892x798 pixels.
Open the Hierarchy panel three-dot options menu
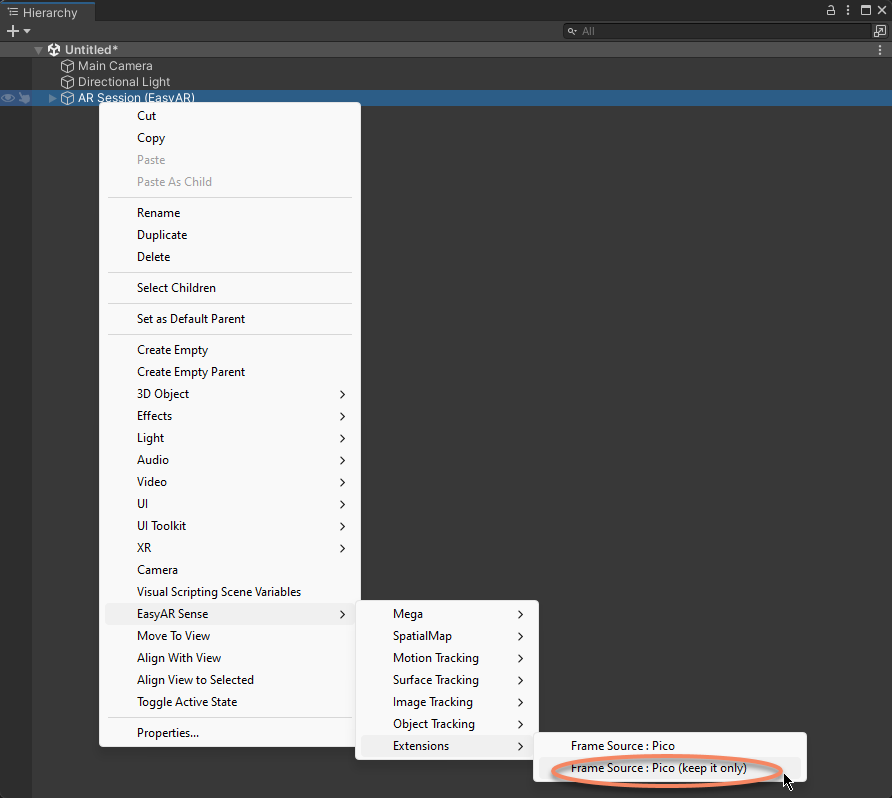[848, 10]
